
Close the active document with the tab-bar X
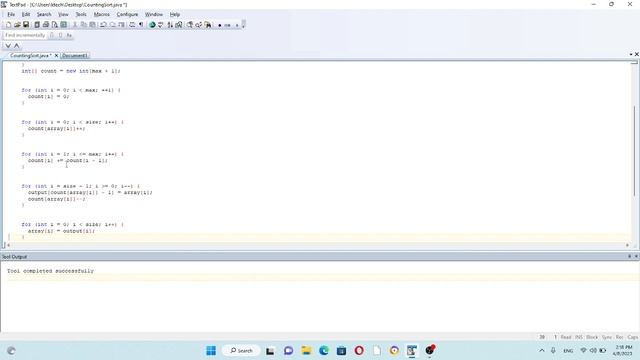[x=637, y=54]
